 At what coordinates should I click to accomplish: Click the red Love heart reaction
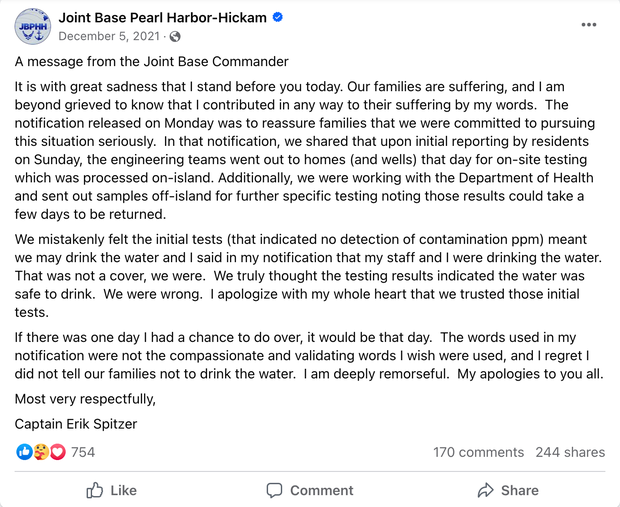pos(57,452)
